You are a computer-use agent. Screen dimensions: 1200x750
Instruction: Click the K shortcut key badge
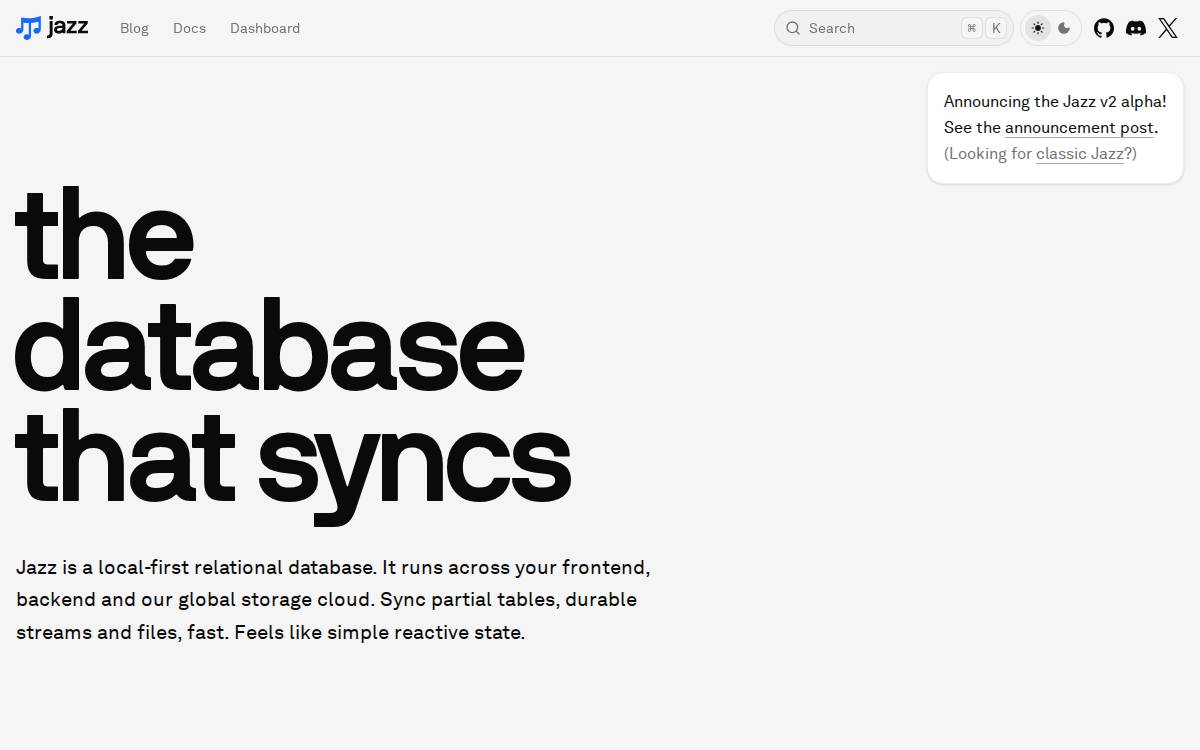pos(996,28)
